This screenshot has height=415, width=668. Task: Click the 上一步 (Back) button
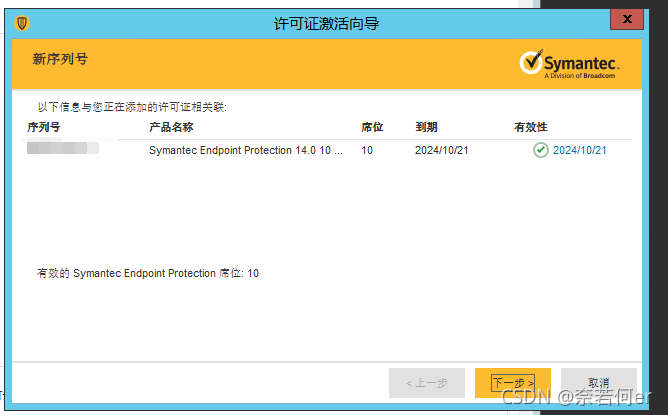pyautogui.click(x=426, y=383)
